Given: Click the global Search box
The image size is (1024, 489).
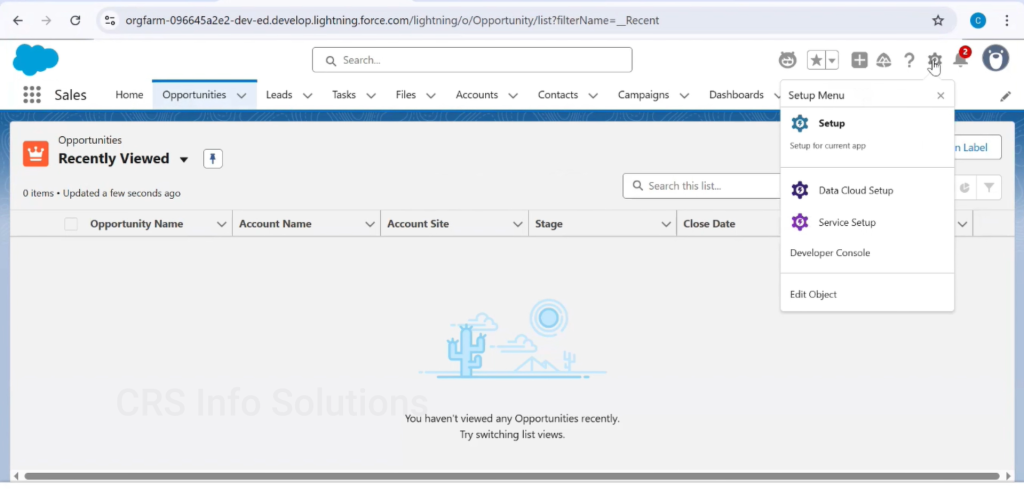Looking at the screenshot, I should tap(472, 60).
